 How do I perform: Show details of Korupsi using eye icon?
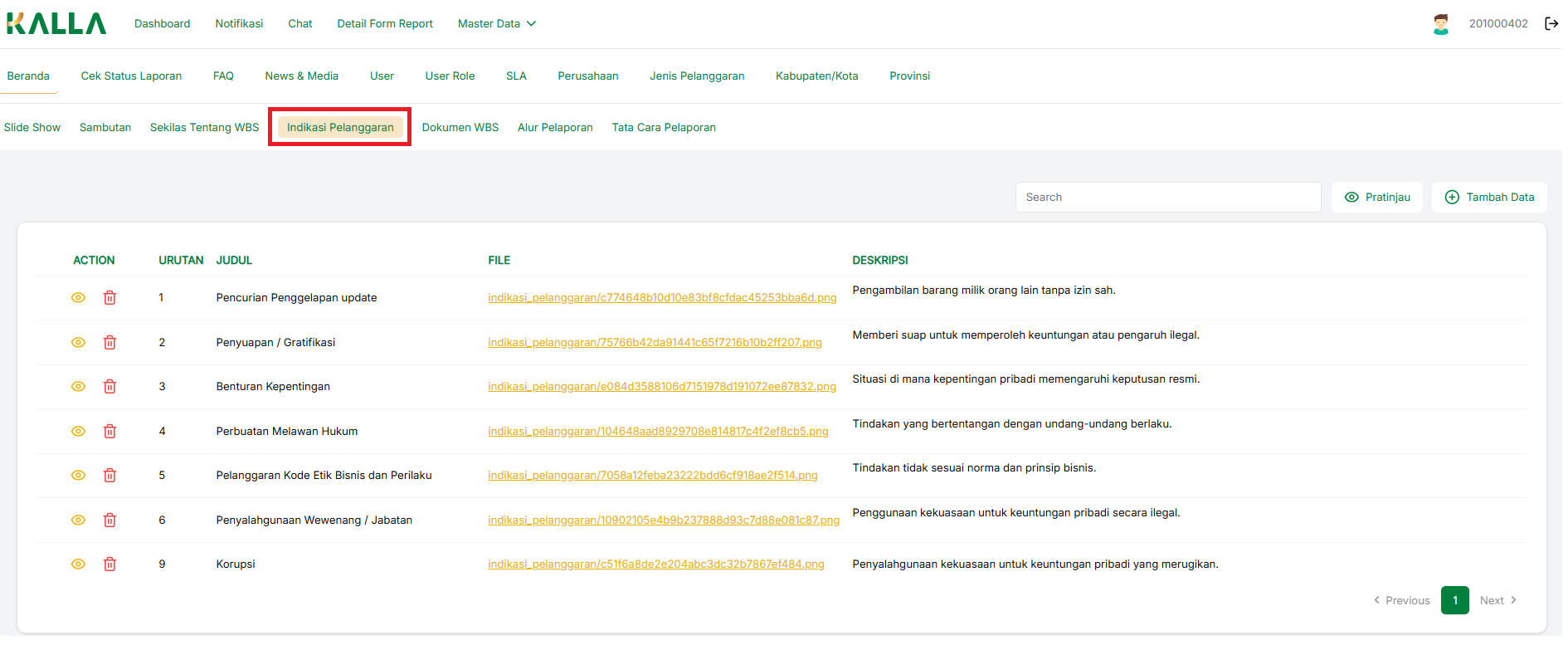pyautogui.click(x=79, y=564)
